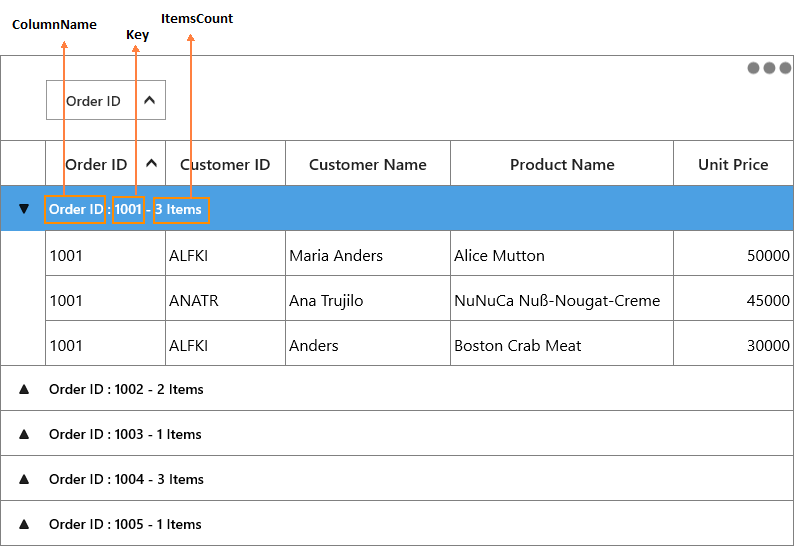Expand the Order ID 1005 group
The image size is (794, 546).
tap(24, 524)
